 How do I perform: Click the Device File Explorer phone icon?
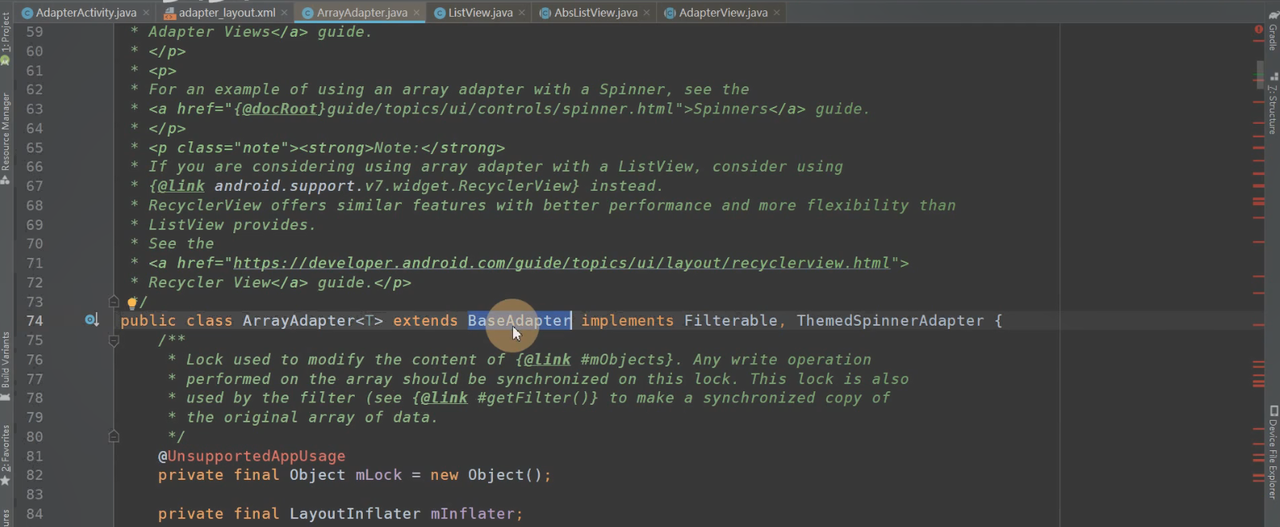(1273, 411)
